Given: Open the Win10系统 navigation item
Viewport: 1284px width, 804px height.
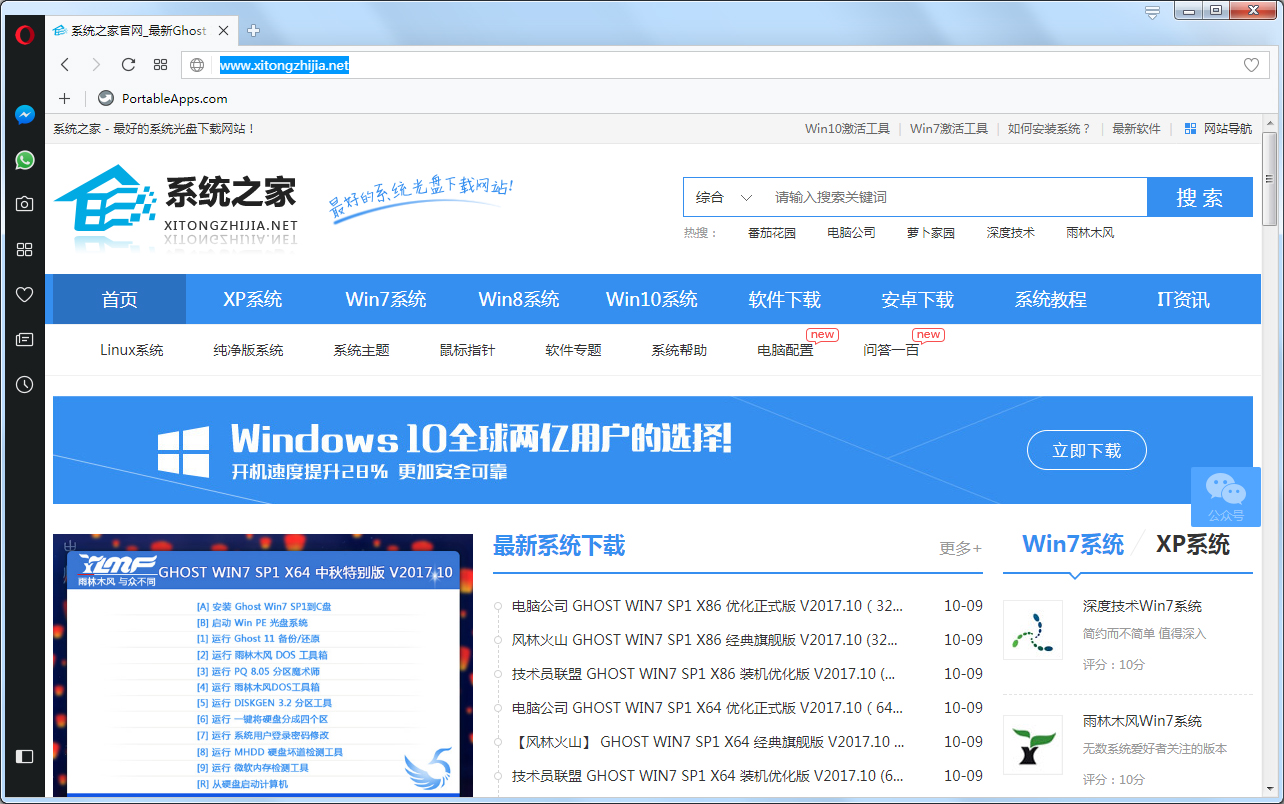Looking at the screenshot, I should tap(652, 299).
